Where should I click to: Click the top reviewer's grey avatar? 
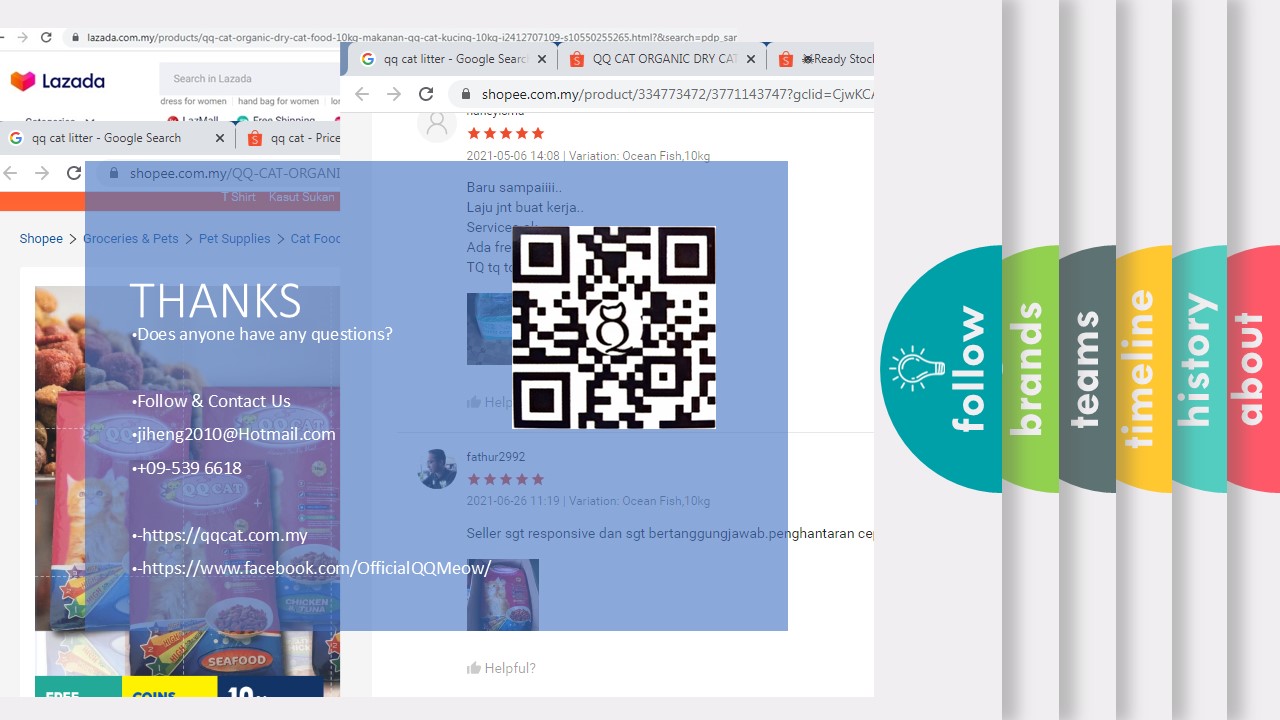[x=436, y=125]
